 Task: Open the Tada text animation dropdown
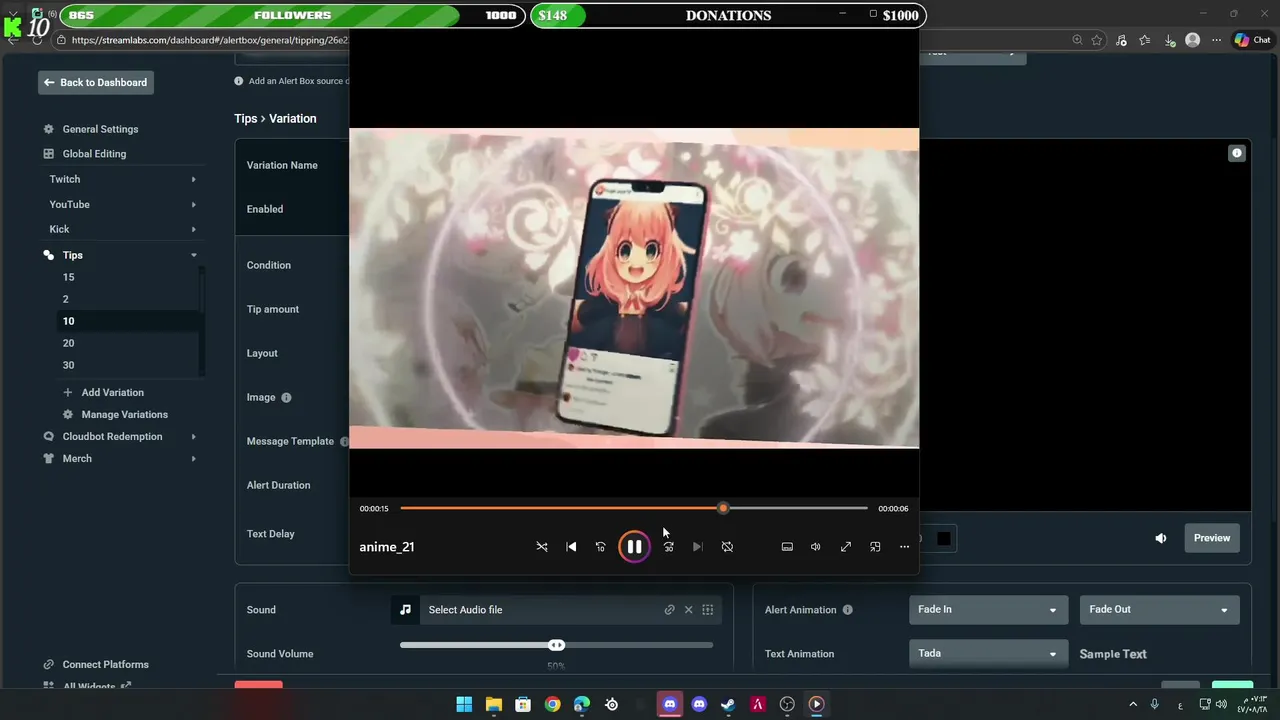(x=987, y=654)
